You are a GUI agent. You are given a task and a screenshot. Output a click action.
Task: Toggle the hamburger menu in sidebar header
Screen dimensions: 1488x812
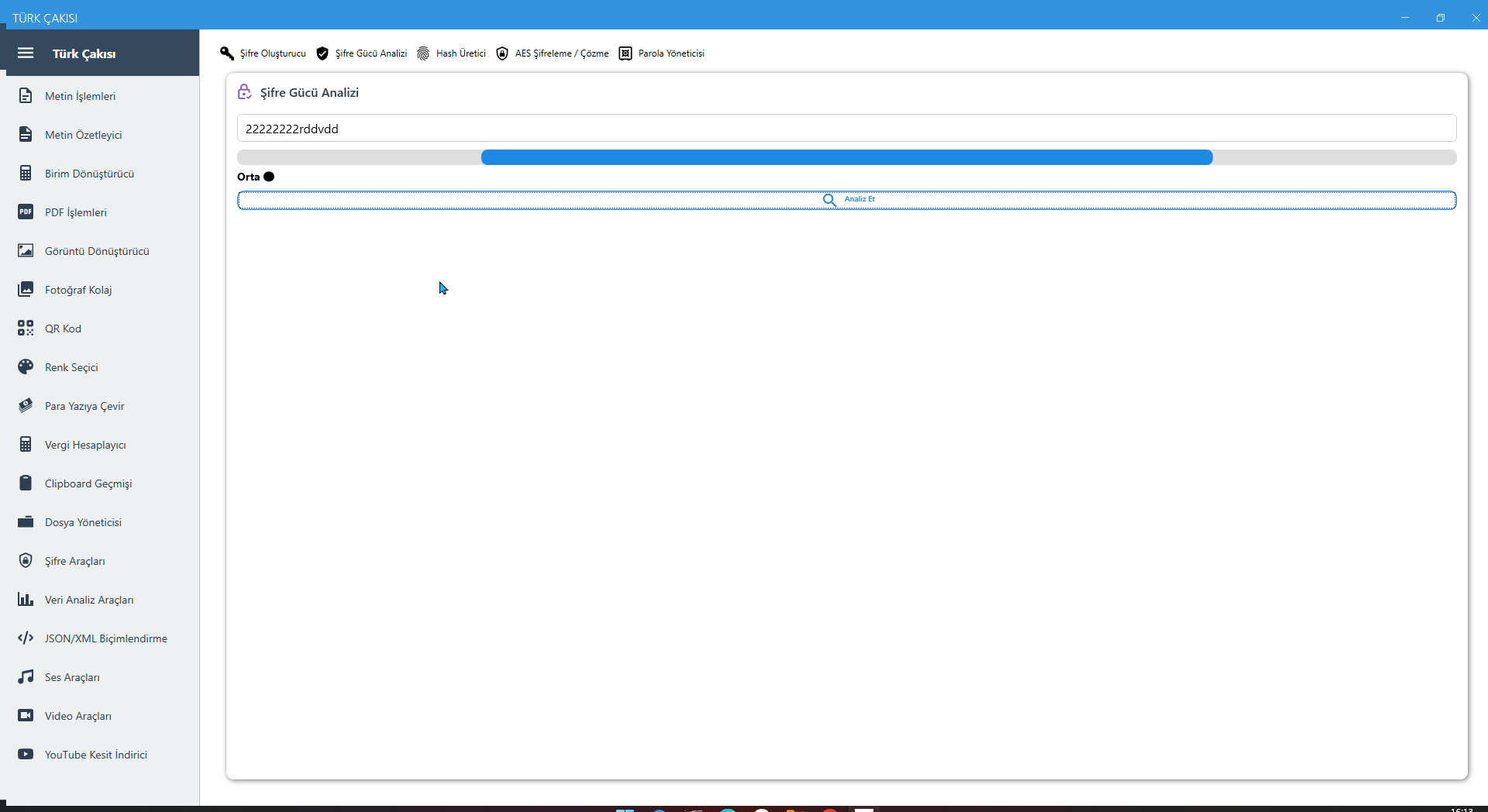tap(26, 53)
